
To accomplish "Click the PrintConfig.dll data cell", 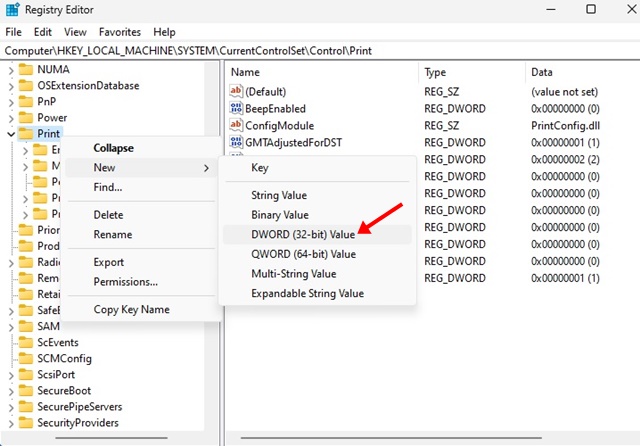I will [565, 125].
